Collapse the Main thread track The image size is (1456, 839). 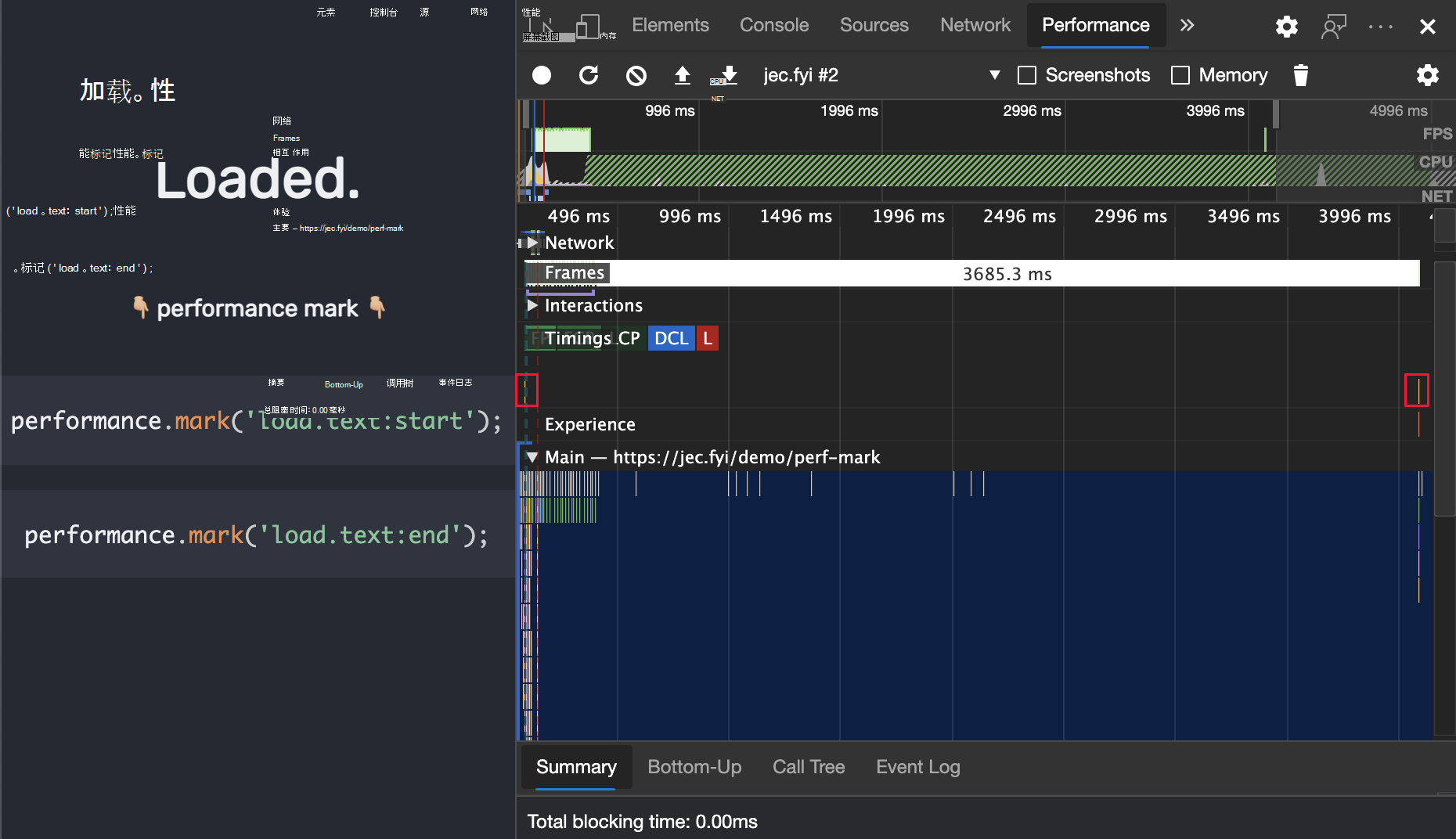tap(532, 457)
